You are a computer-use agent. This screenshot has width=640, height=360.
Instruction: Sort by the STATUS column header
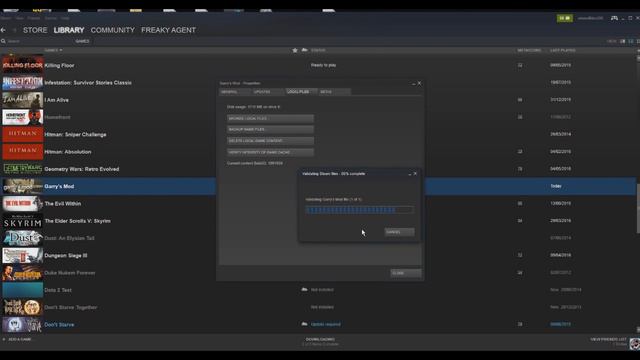point(318,50)
